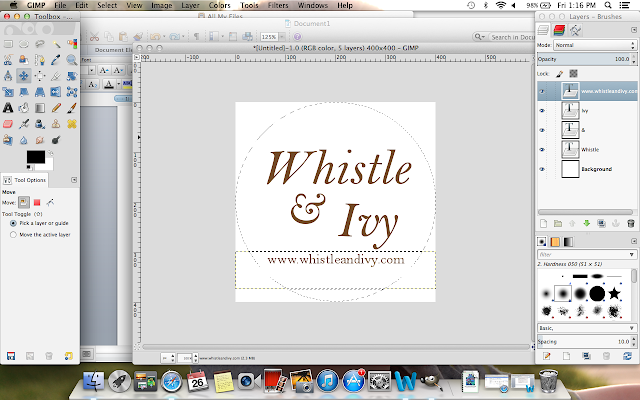Click the black foreground color swatch
This screenshot has width=640, height=400.
click(x=36, y=157)
